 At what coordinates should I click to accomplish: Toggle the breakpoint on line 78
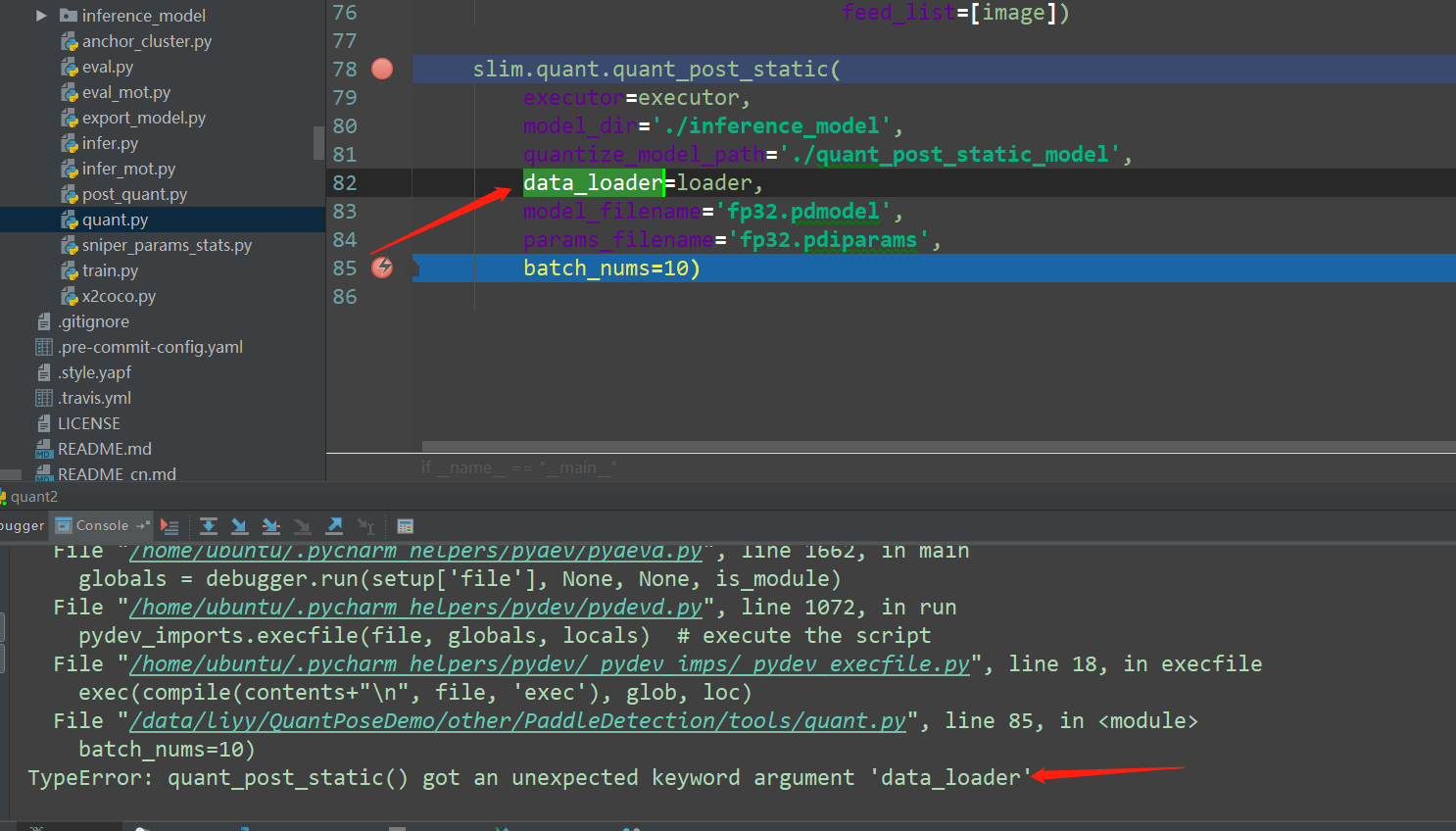pyautogui.click(x=382, y=69)
